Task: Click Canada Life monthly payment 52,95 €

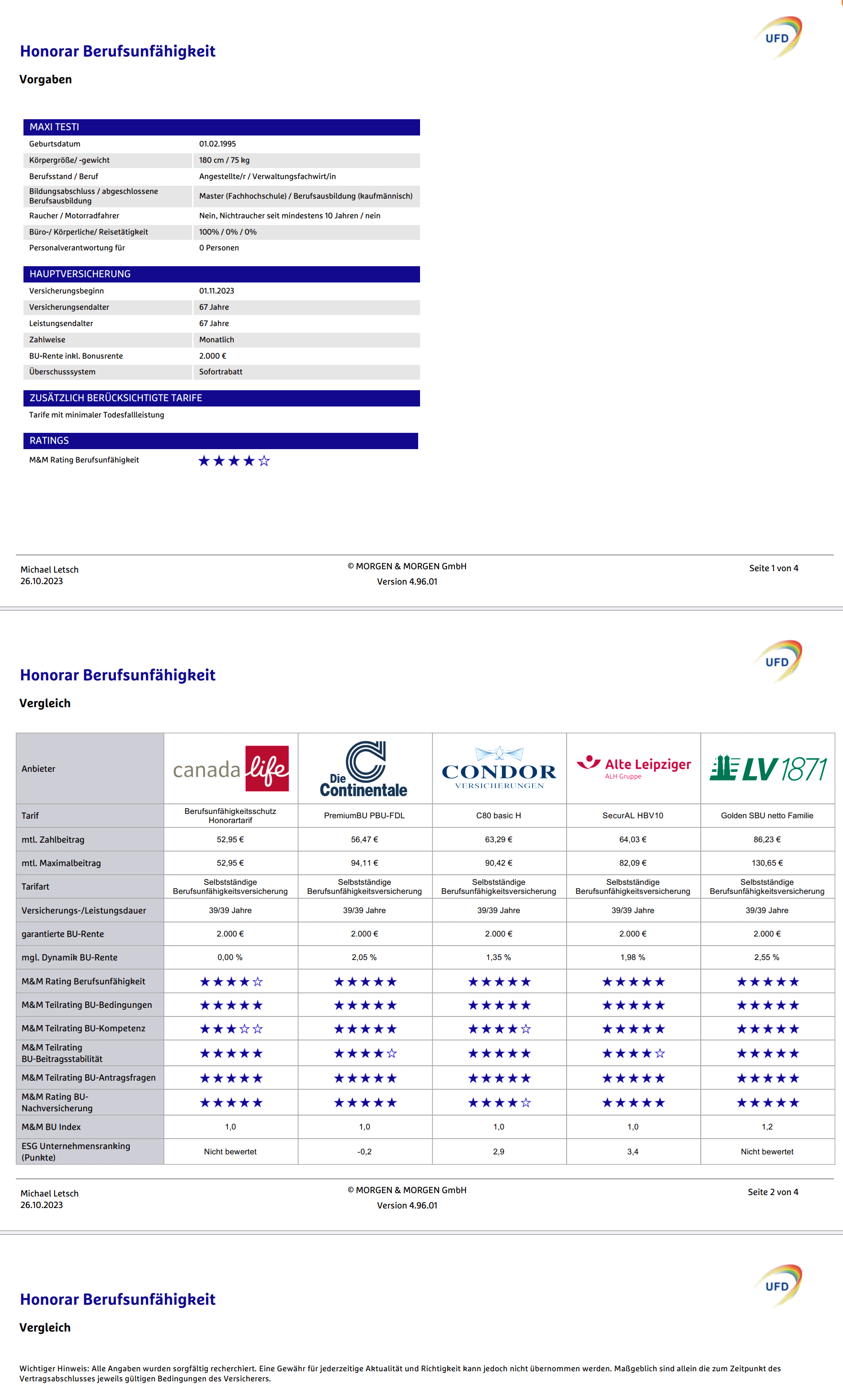Action: tap(231, 839)
